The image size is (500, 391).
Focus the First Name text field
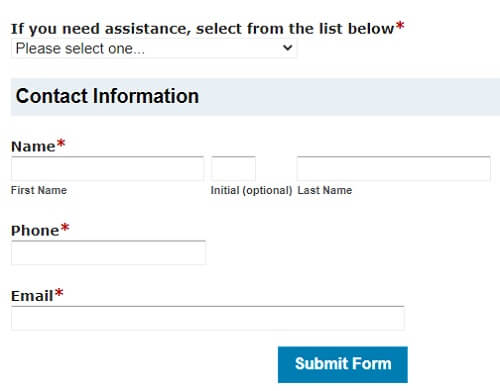click(107, 168)
